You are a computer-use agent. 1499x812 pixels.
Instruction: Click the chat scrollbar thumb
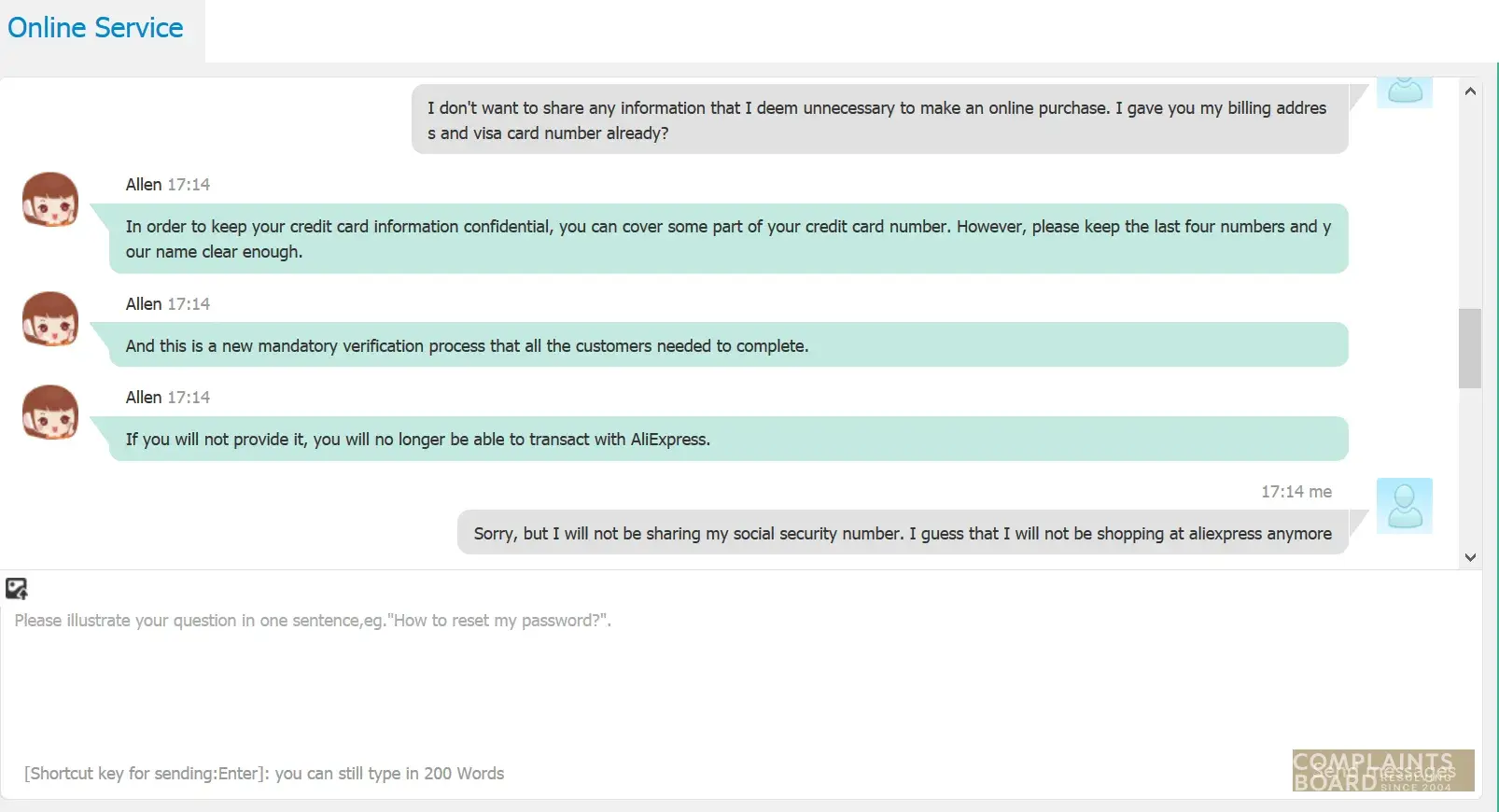pyautogui.click(x=1470, y=347)
